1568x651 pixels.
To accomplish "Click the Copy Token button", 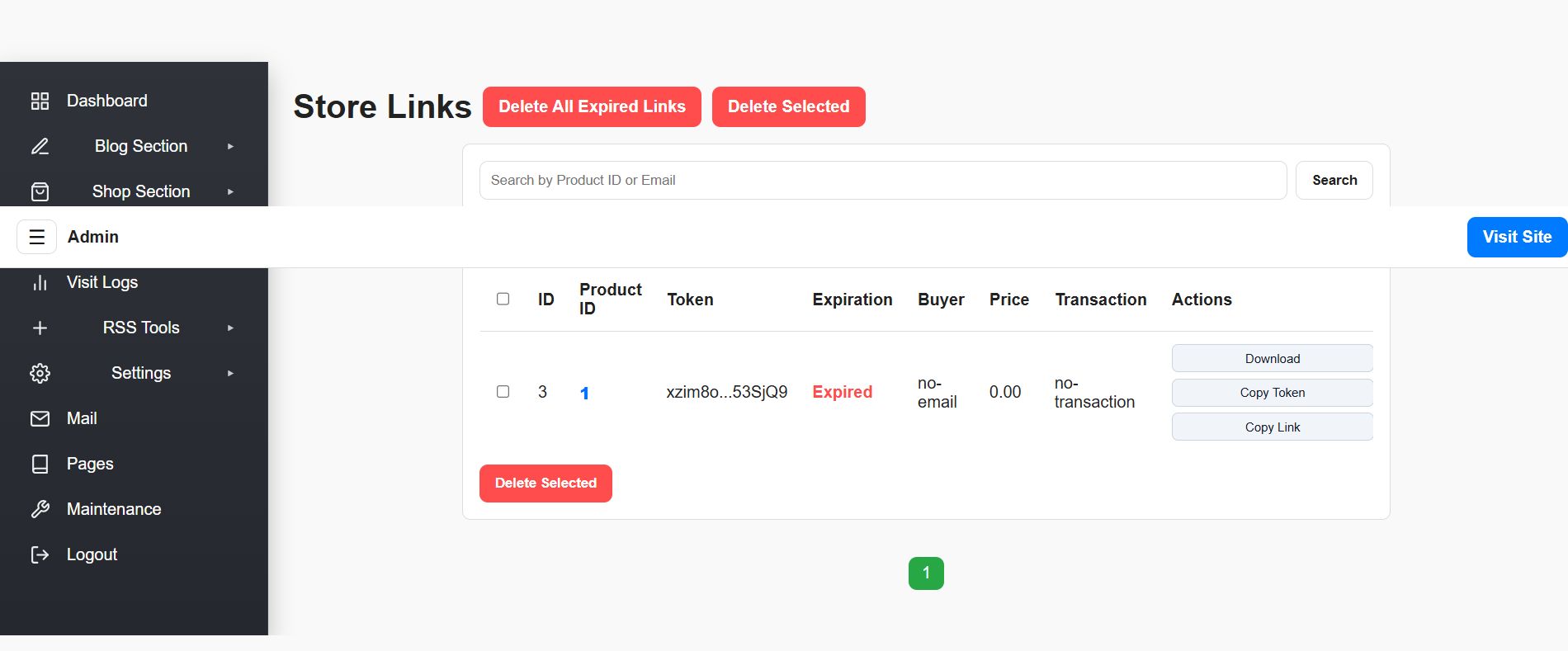I will coord(1272,393).
